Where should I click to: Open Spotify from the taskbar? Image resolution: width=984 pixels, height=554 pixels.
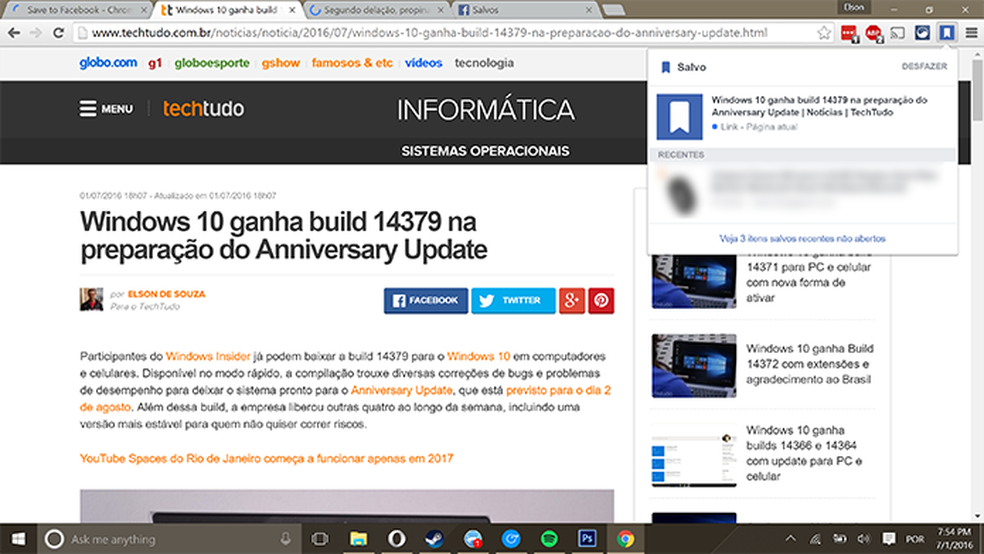point(548,538)
